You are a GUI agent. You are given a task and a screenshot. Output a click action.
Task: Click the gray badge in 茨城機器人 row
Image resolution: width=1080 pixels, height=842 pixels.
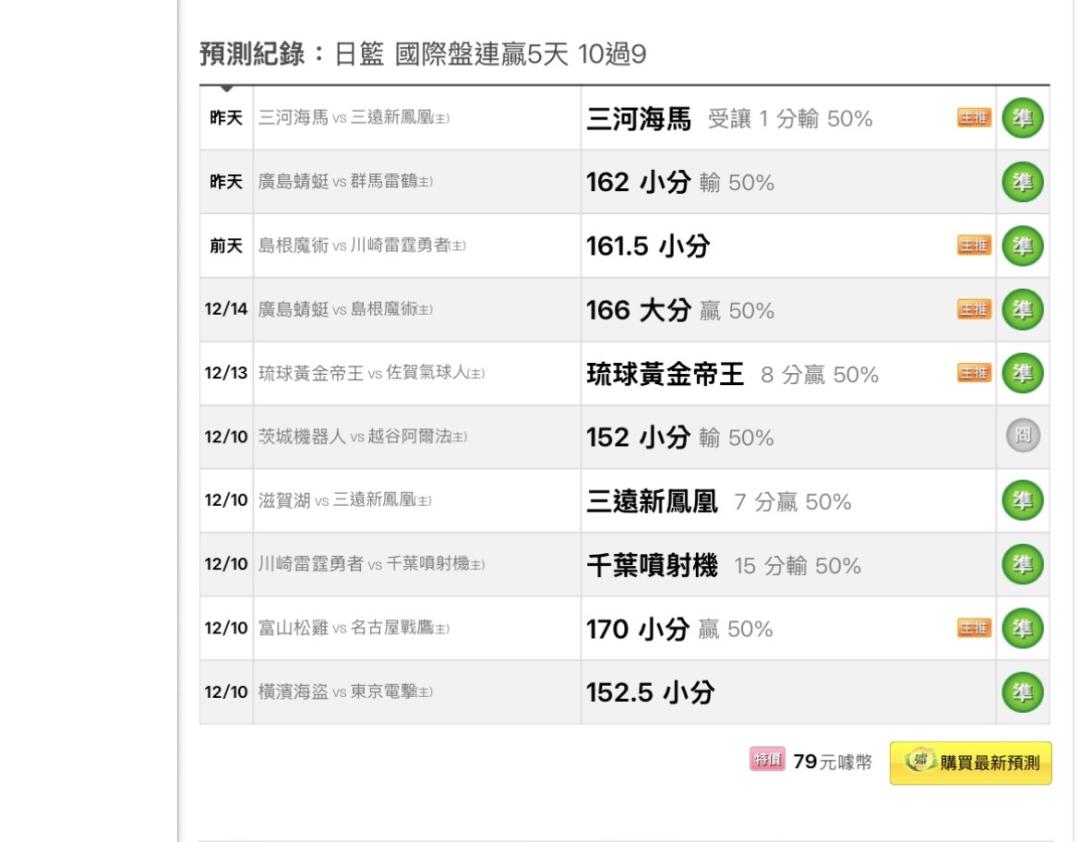[x=1022, y=436]
